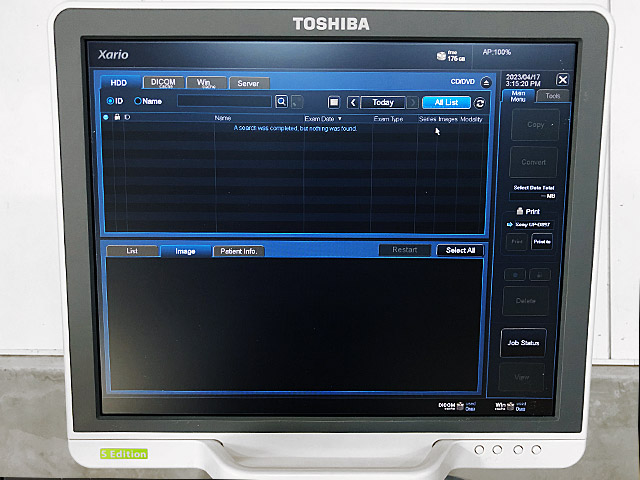Click the AP:100% indicator

(497, 52)
